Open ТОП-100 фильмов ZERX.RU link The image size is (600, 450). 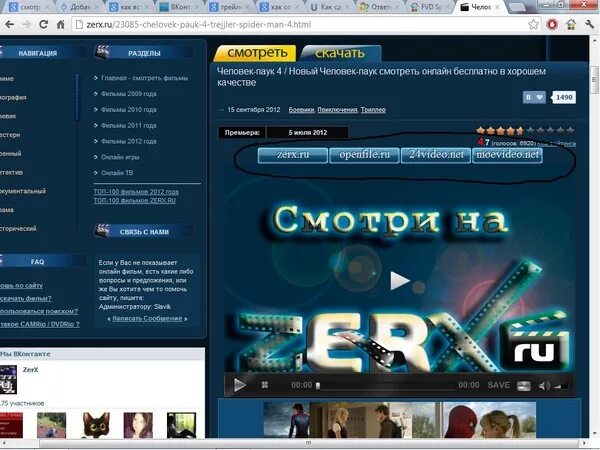click(x=135, y=201)
